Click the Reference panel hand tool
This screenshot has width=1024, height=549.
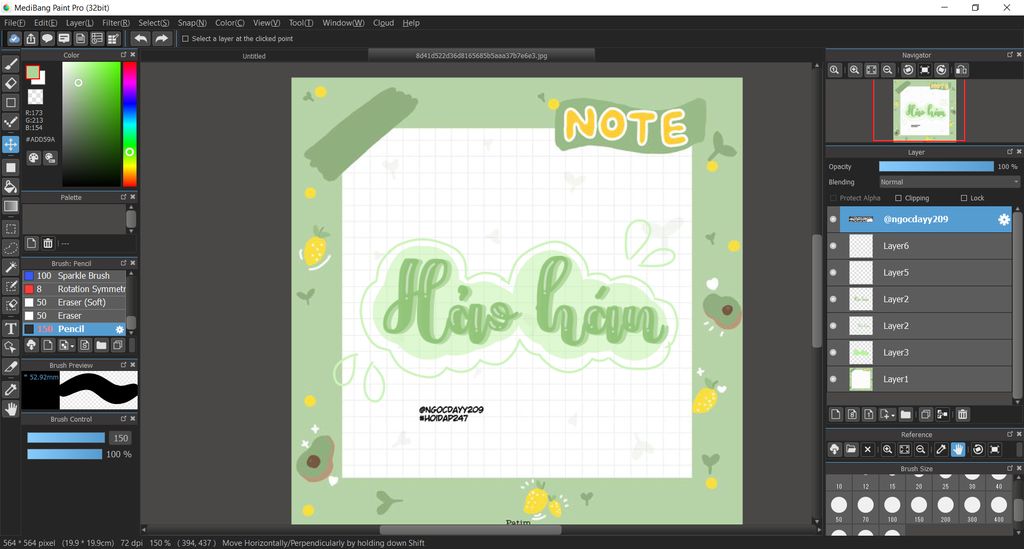[957, 449]
